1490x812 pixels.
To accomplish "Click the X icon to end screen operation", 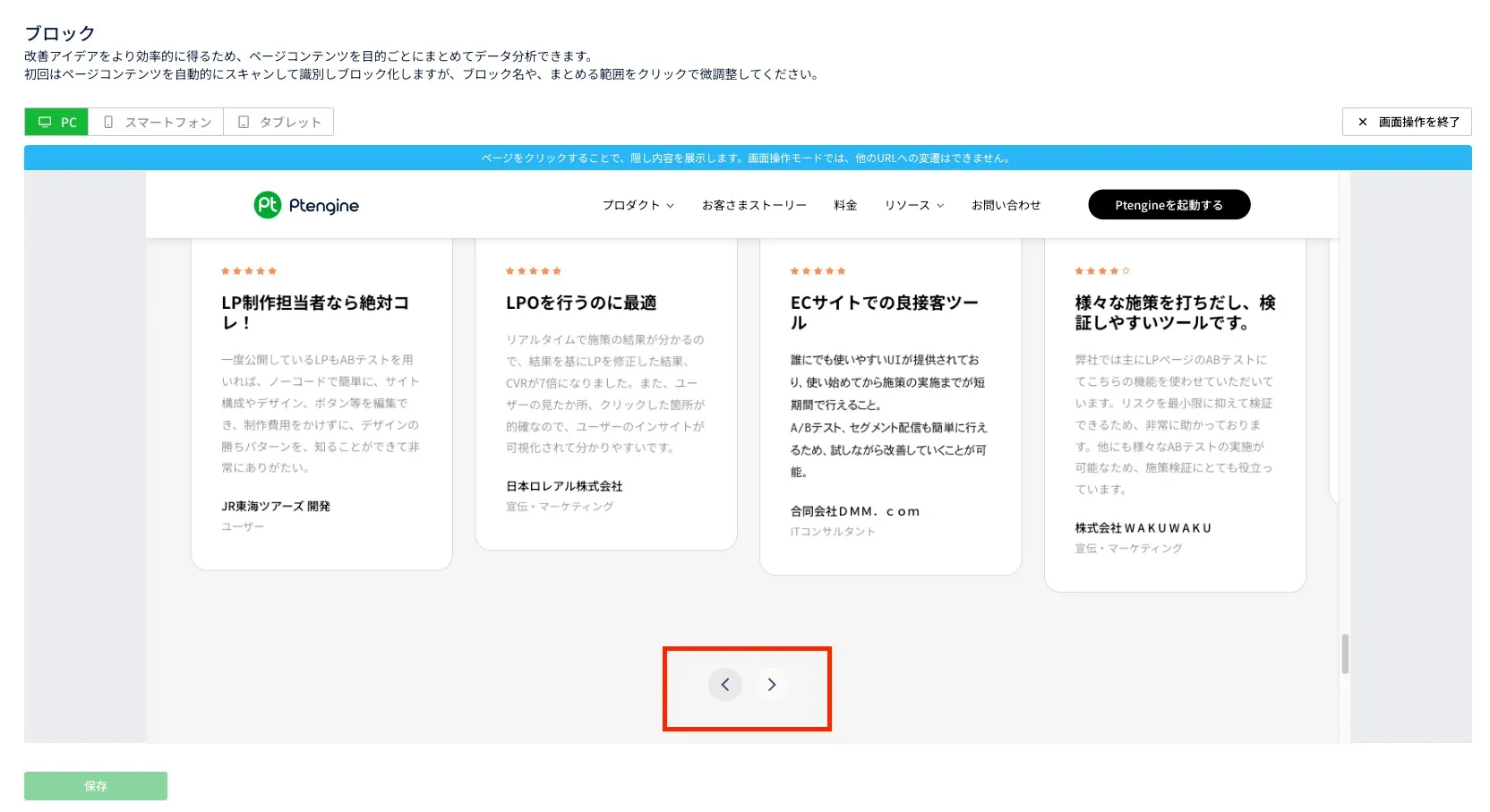I will (1362, 122).
